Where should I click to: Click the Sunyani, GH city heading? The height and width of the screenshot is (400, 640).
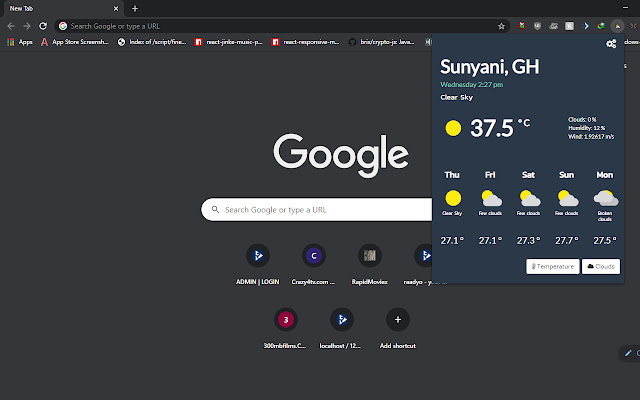[x=489, y=67]
